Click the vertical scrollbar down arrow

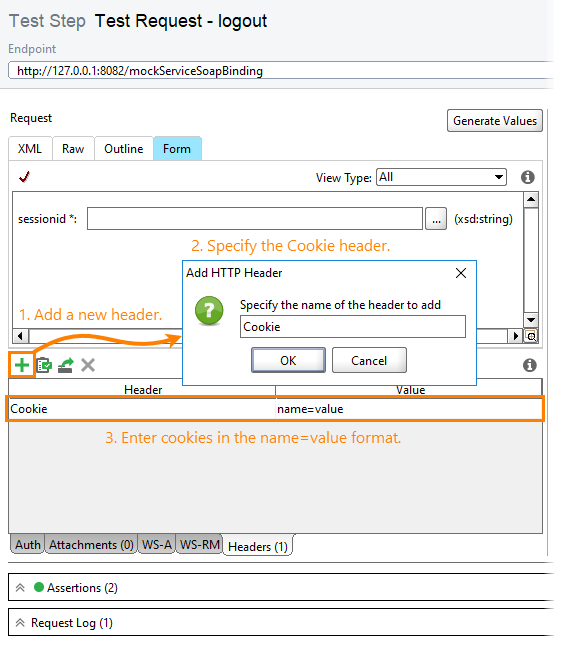[x=531, y=320]
